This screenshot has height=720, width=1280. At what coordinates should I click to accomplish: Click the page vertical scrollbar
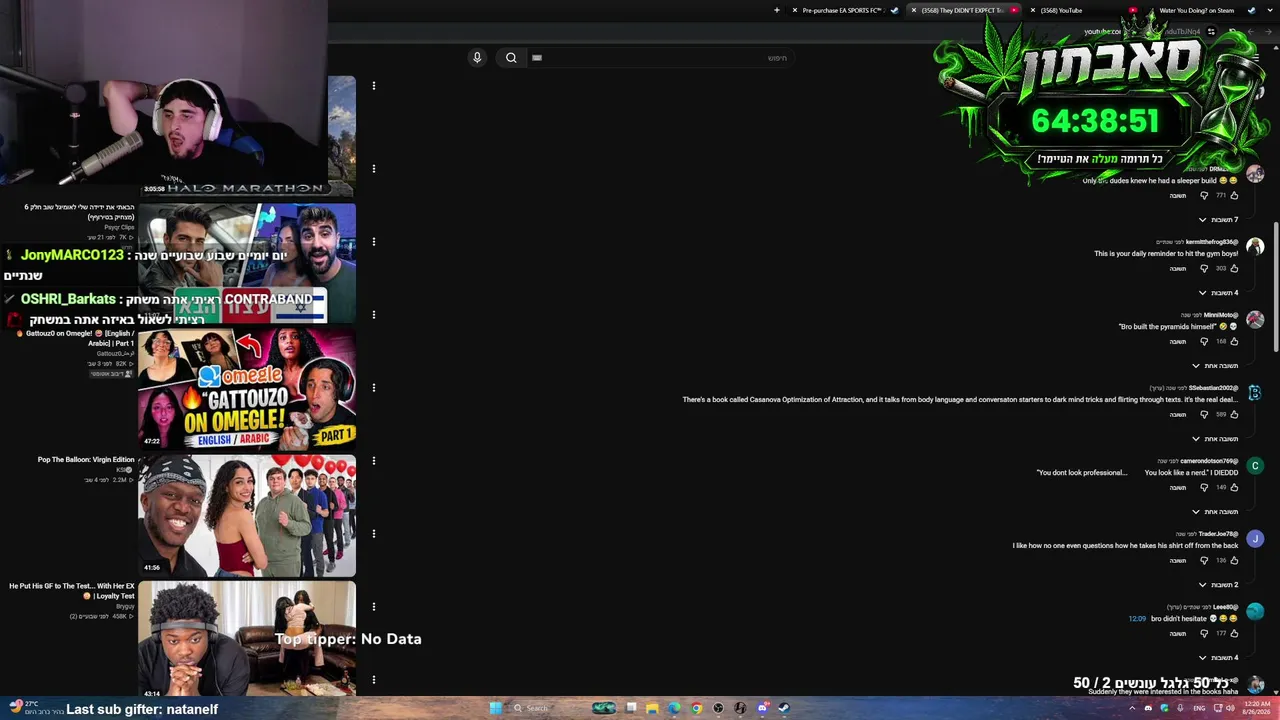pyautogui.click(x=1275, y=286)
